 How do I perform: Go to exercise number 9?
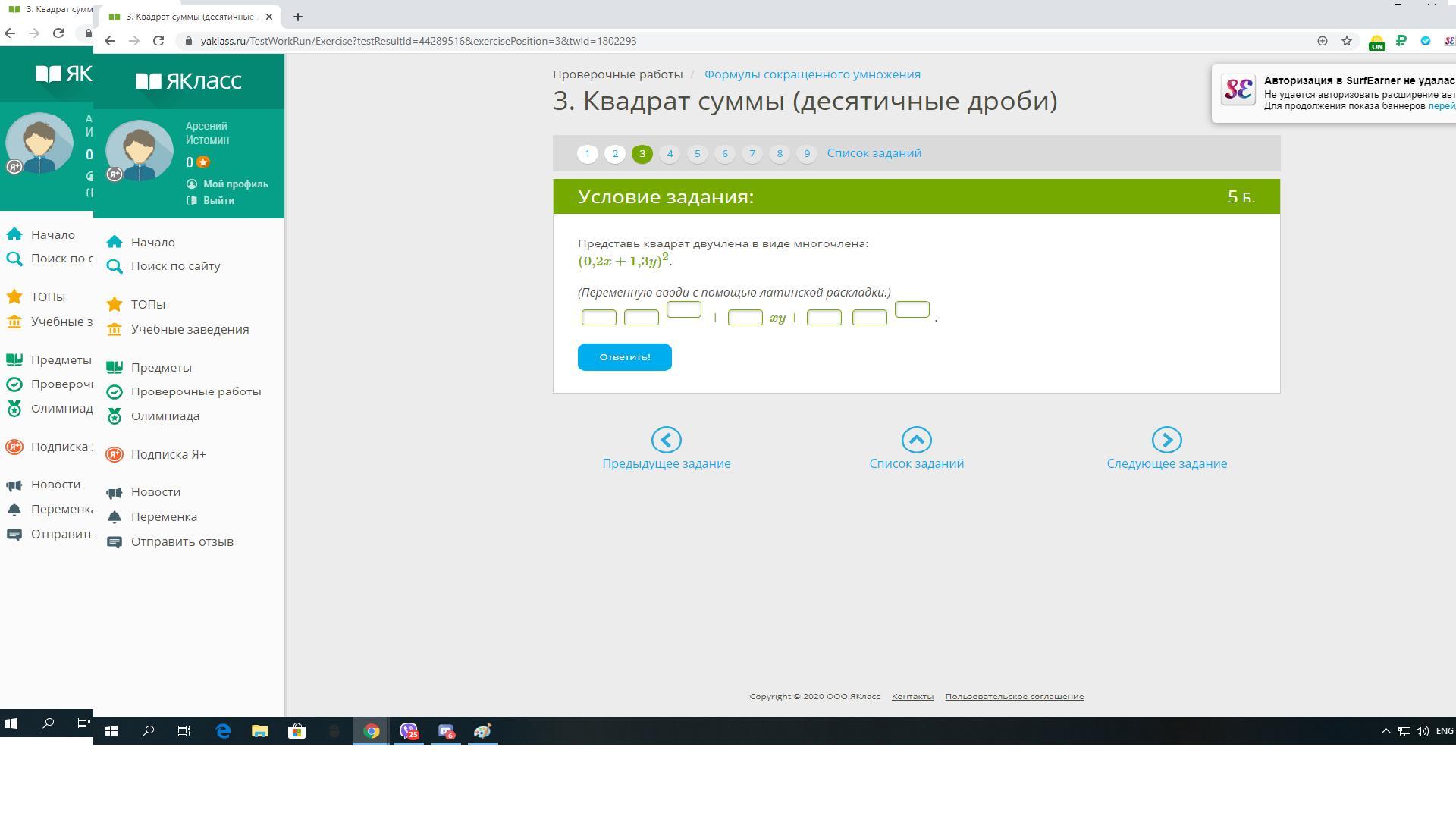pyautogui.click(x=807, y=154)
